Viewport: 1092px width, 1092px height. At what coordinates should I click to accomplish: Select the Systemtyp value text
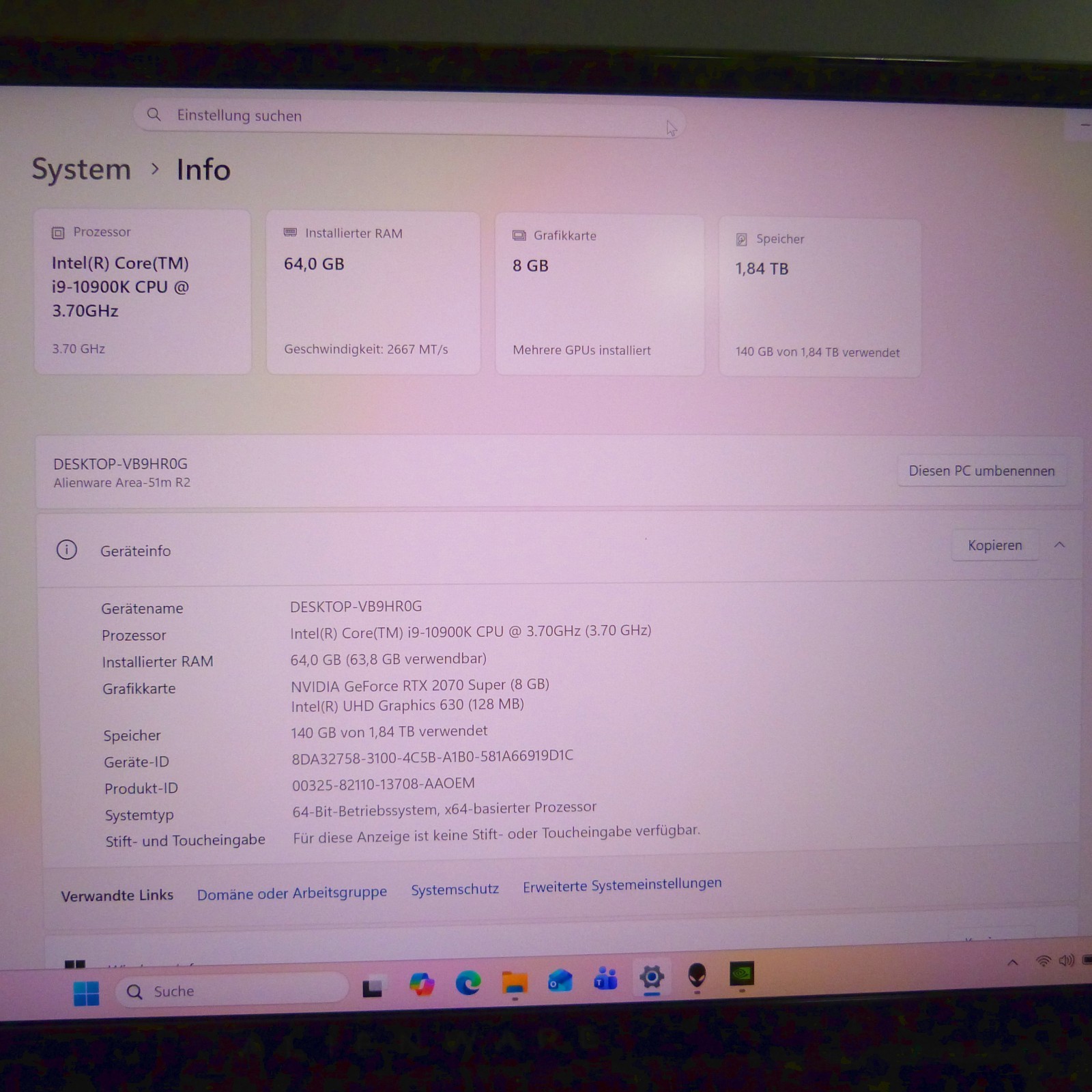444,809
